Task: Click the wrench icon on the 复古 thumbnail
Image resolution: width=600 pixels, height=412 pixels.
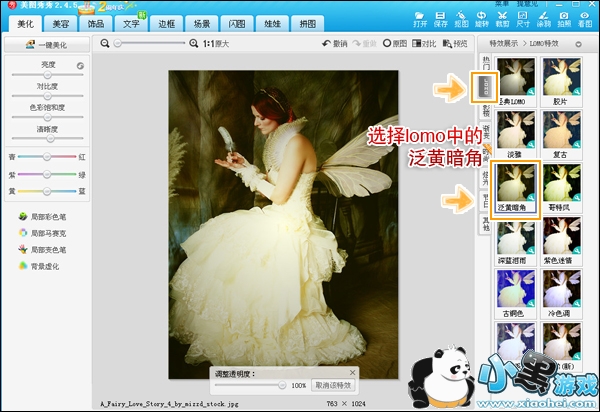Action: [576, 145]
